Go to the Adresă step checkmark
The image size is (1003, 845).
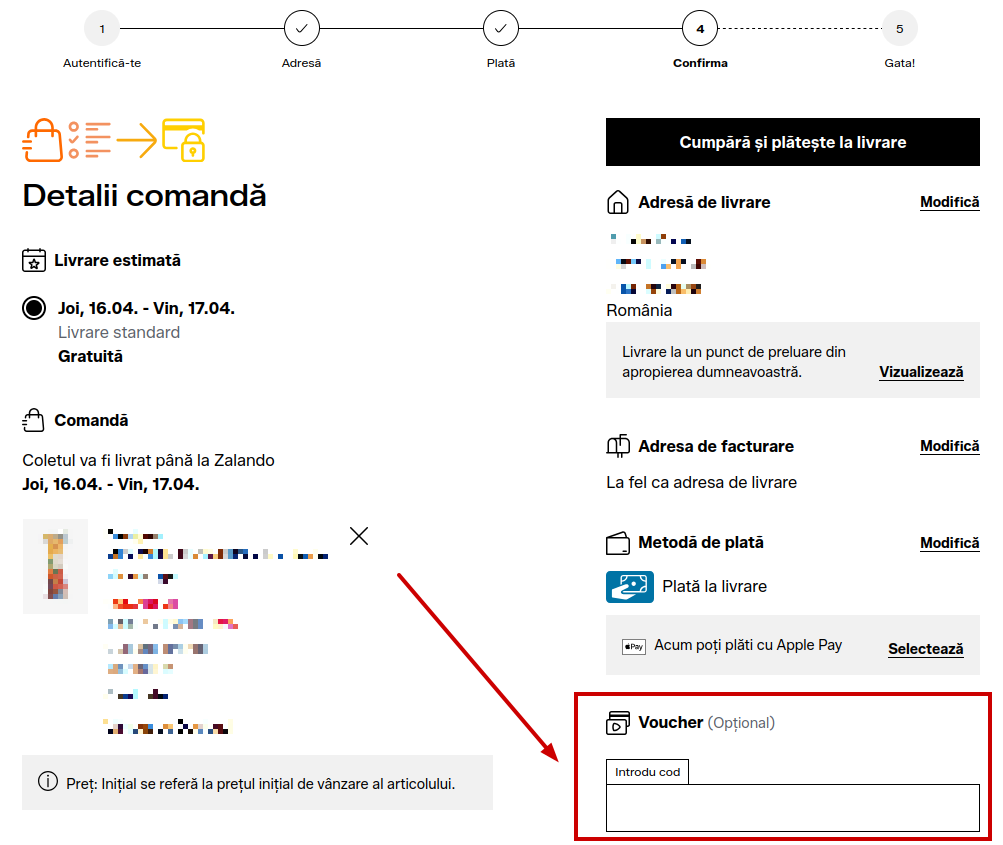301,28
